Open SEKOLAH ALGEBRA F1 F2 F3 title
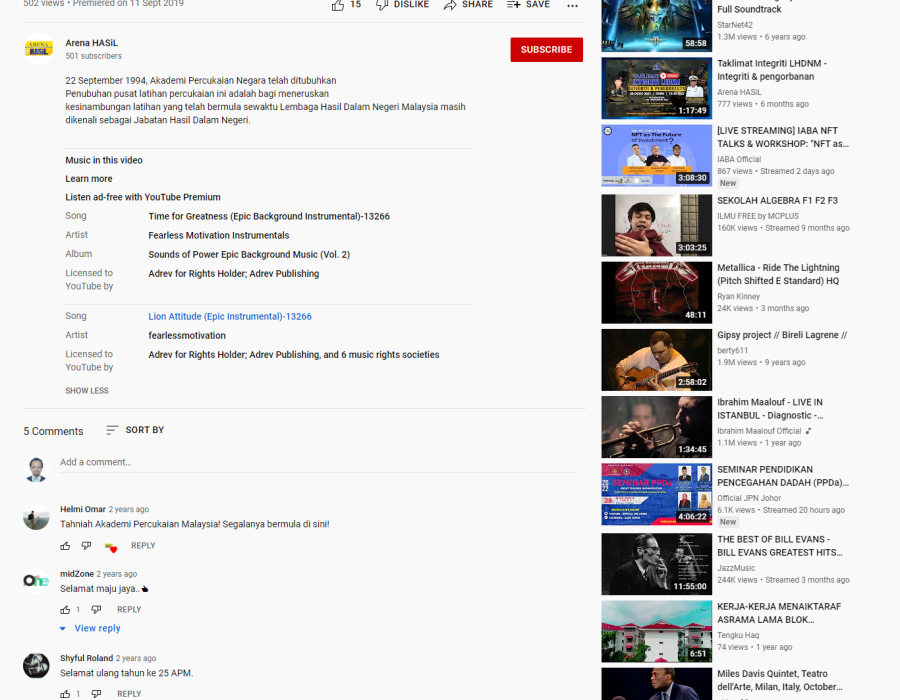This screenshot has height=700, width=900. (x=777, y=200)
